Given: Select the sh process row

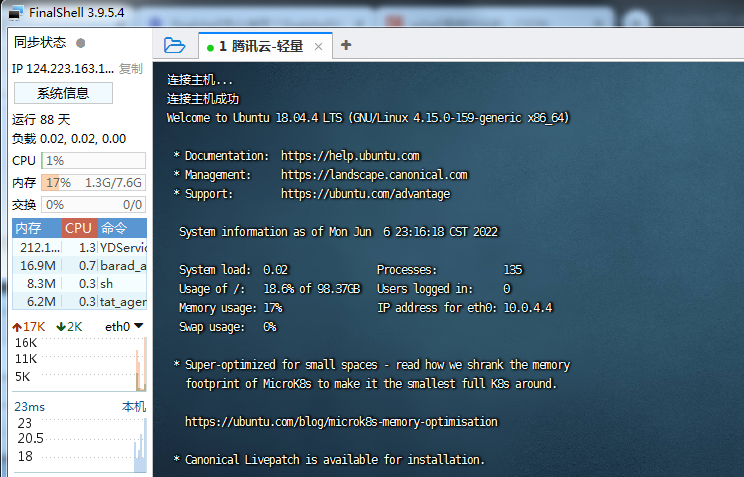Looking at the screenshot, I should (x=79, y=283).
